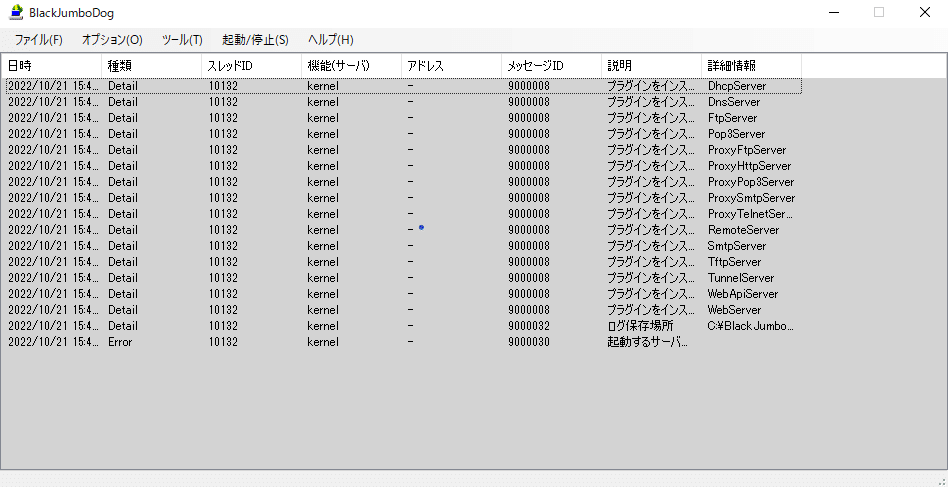Image resolution: width=948 pixels, height=487 pixels.
Task: Select the WebServer log entry
Action: pyautogui.click(x=404, y=310)
